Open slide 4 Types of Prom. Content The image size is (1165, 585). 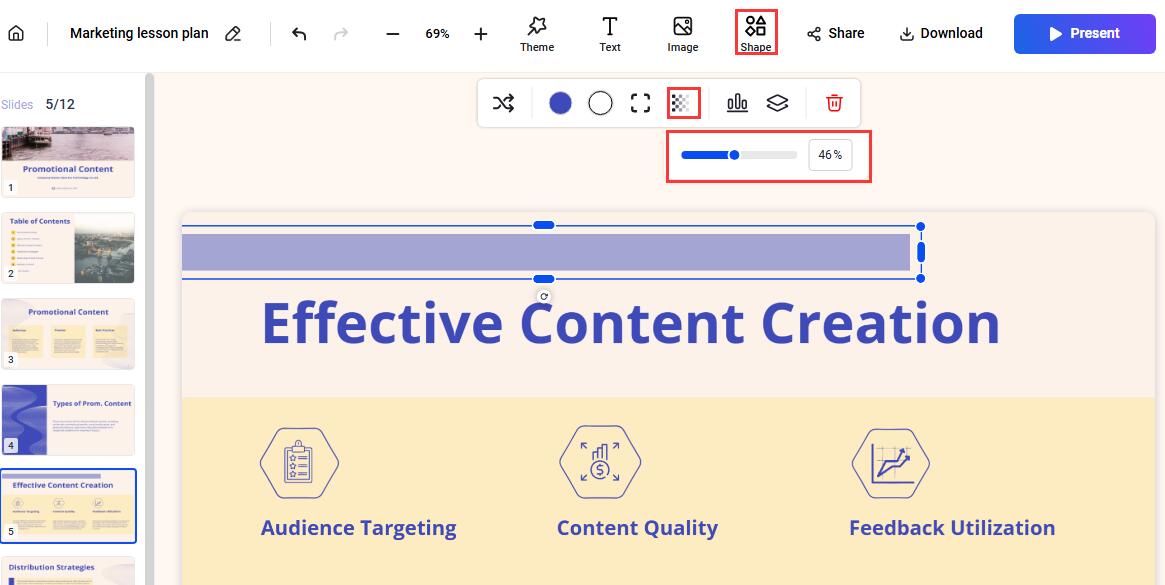coord(68,420)
